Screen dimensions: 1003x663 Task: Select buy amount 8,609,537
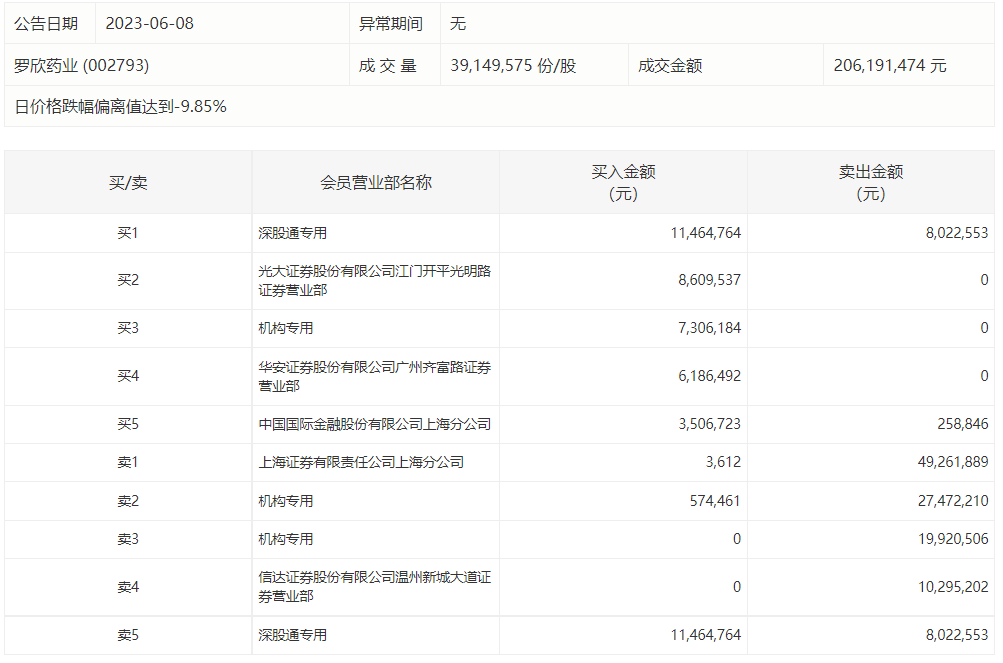coord(709,280)
